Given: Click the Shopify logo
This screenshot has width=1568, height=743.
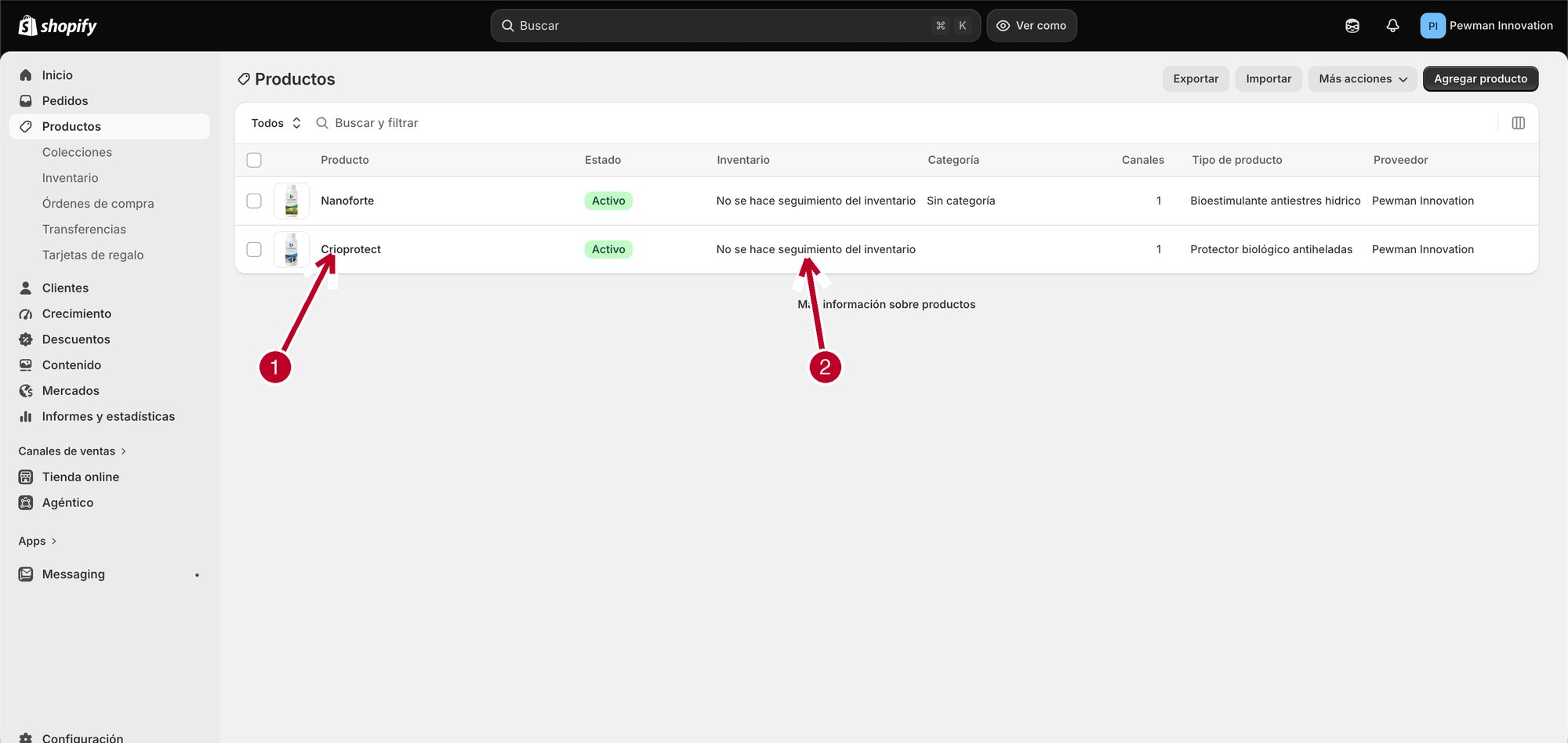Looking at the screenshot, I should (57, 26).
